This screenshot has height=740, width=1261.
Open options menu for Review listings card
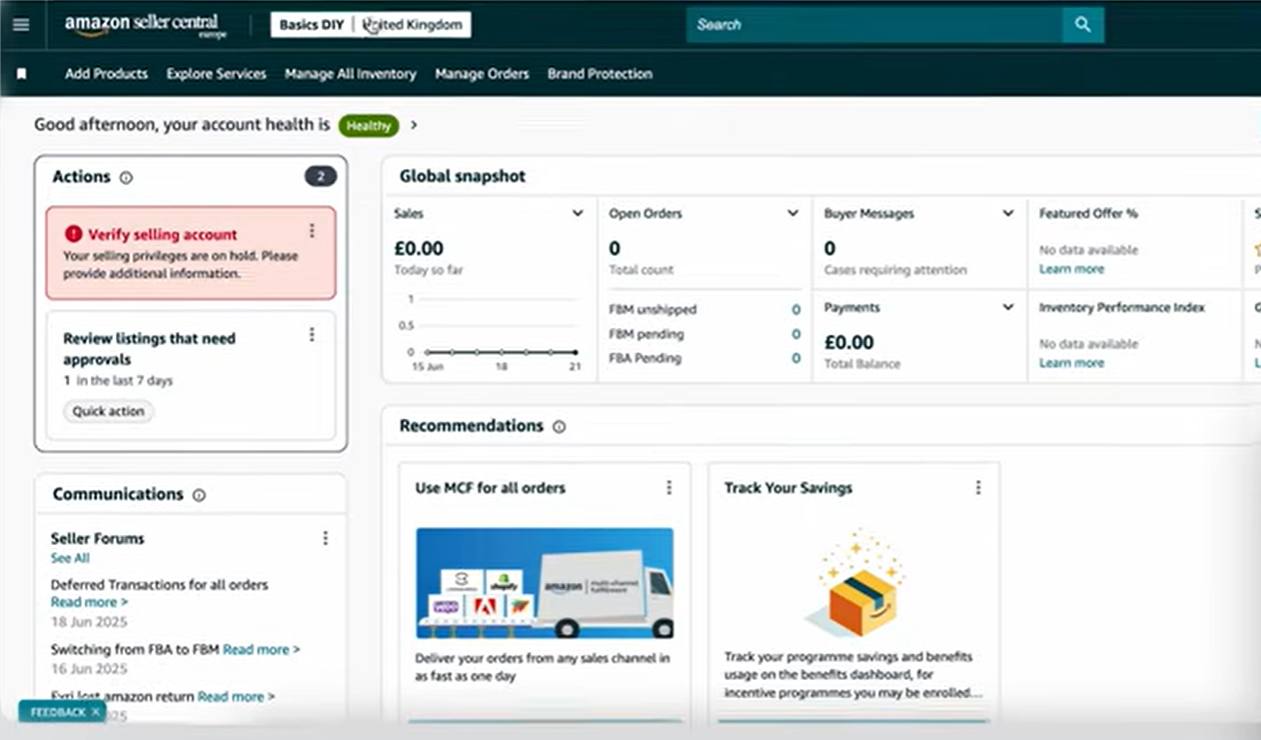pos(312,335)
